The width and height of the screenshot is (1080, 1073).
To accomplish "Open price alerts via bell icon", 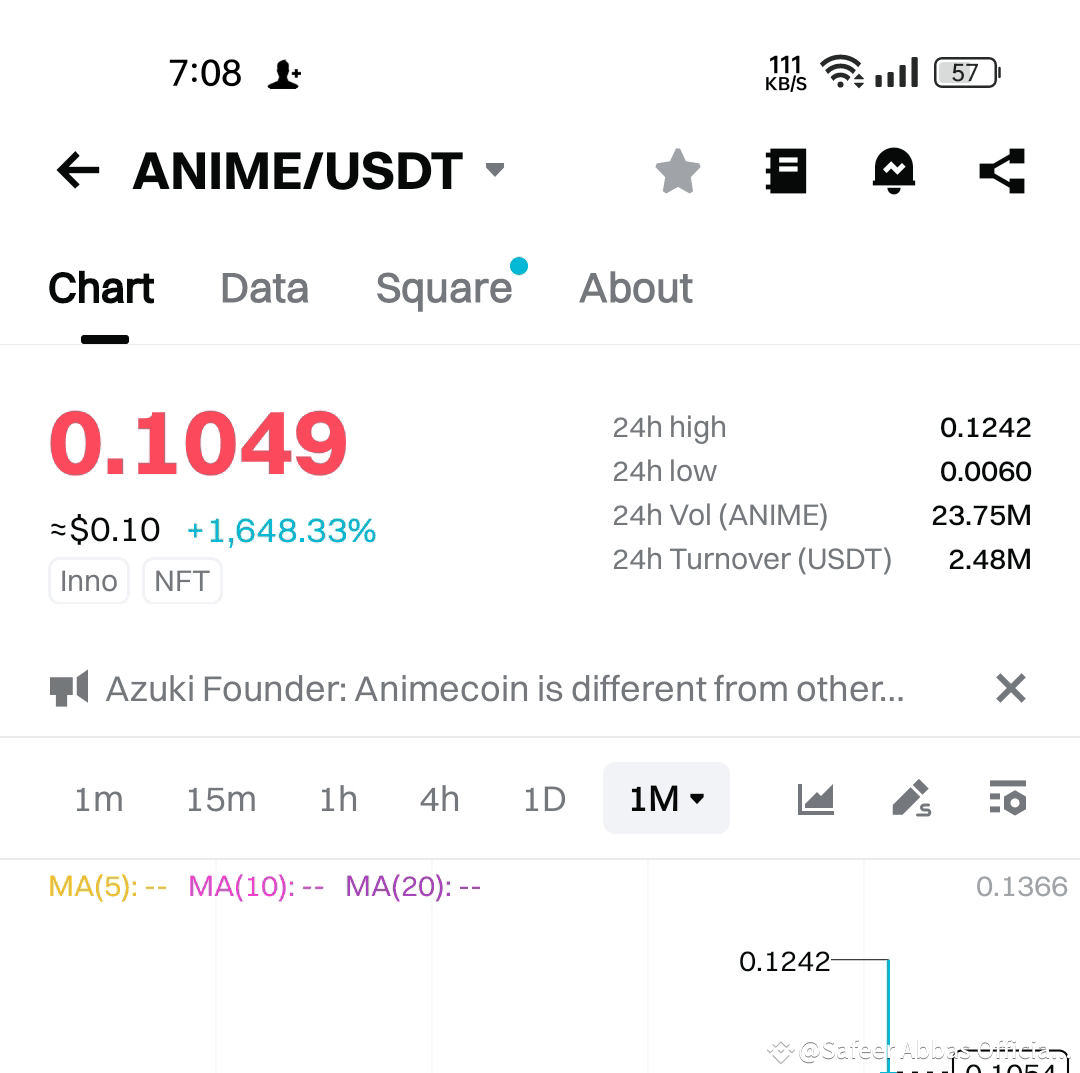I will point(894,170).
